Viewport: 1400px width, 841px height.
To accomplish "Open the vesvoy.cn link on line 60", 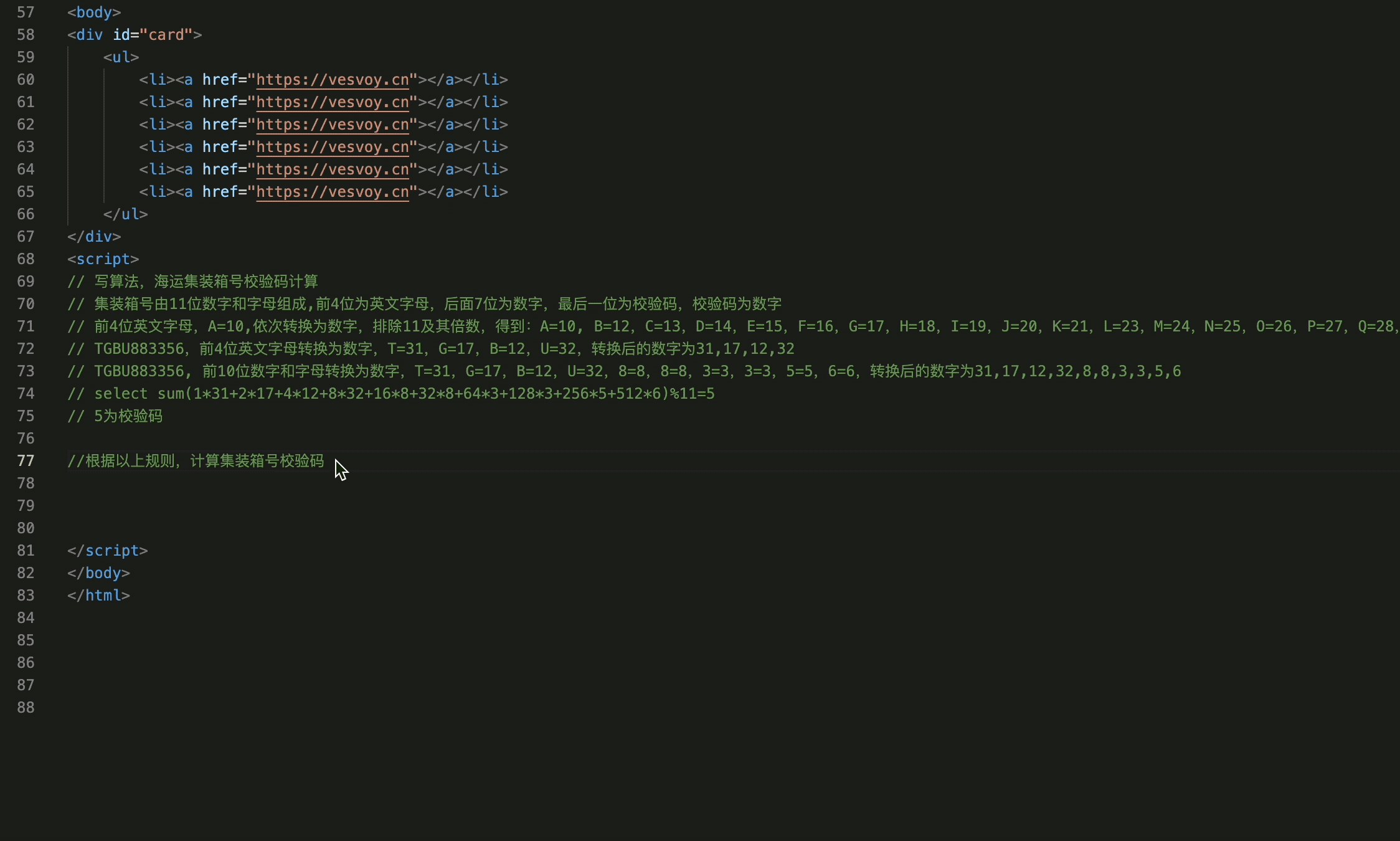I will [x=333, y=80].
